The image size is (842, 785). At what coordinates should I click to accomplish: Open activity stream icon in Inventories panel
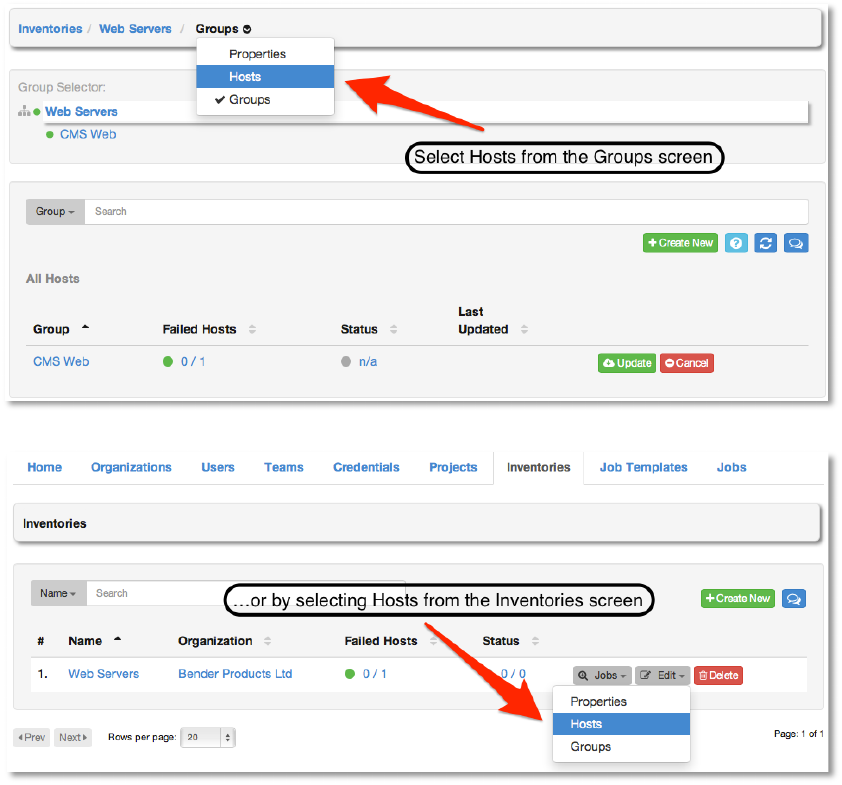(x=794, y=599)
